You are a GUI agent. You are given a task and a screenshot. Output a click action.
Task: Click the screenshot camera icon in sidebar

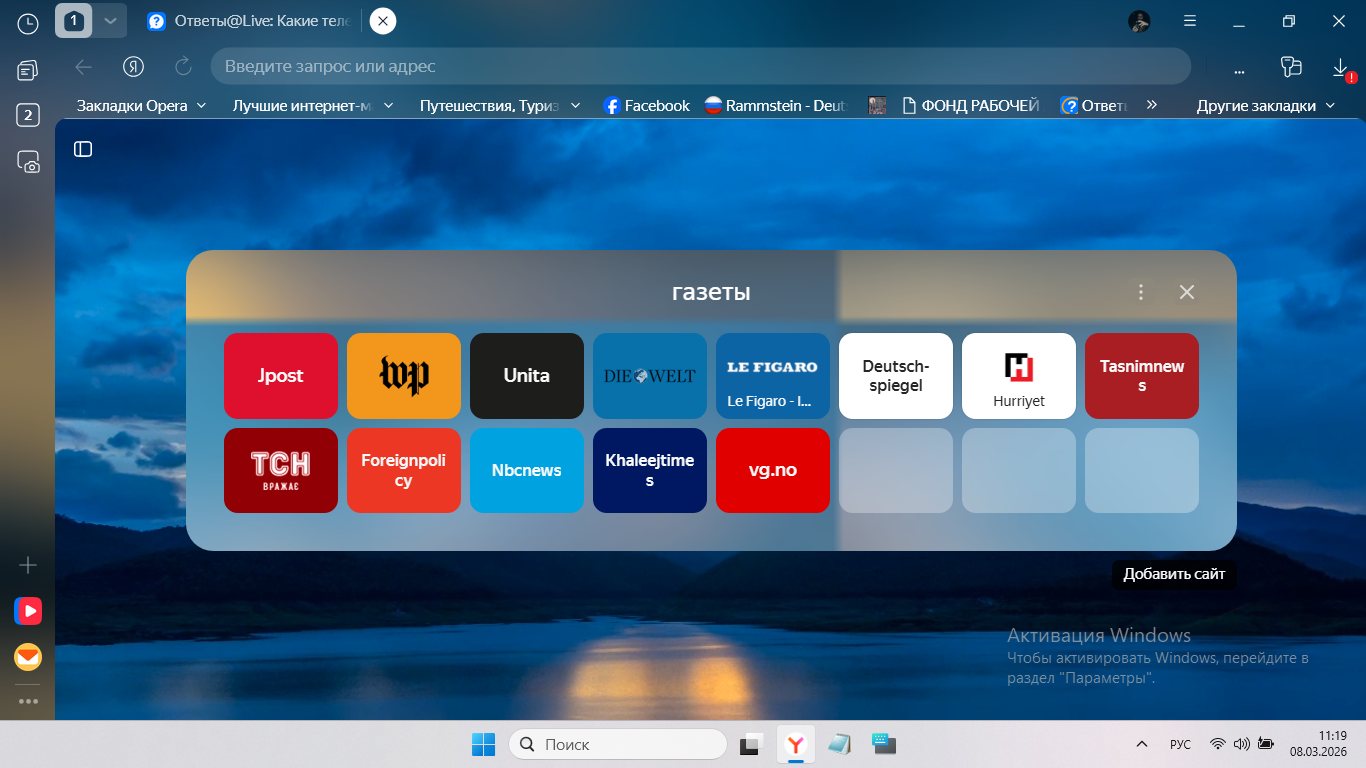pyautogui.click(x=28, y=162)
